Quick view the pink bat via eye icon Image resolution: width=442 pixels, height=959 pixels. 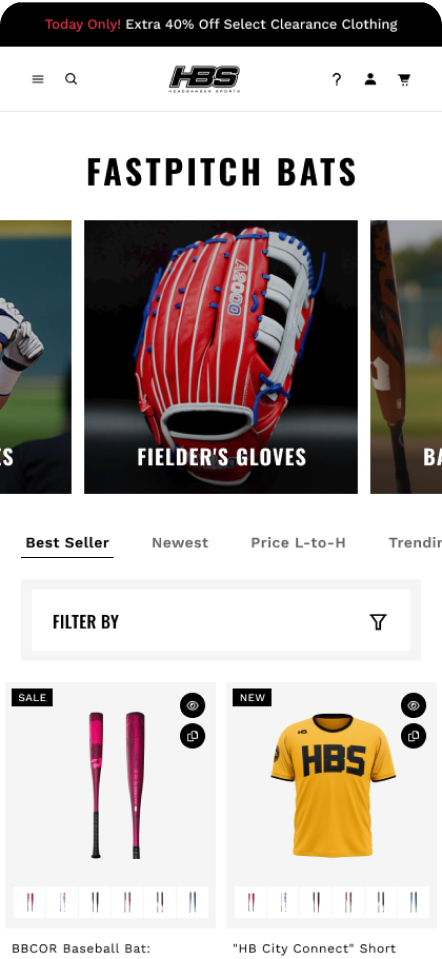193,706
